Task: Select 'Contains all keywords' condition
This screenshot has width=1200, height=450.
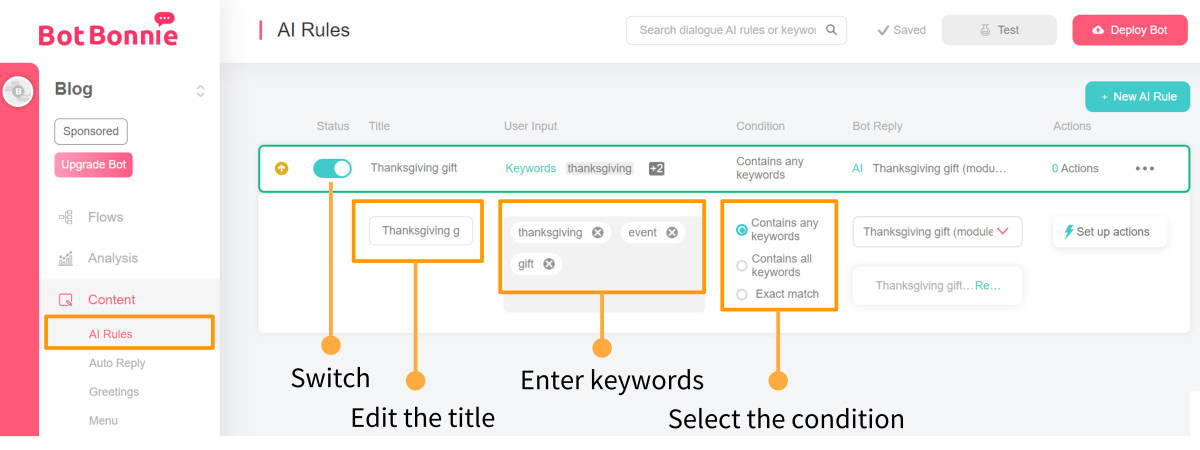Action: pyautogui.click(x=742, y=265)
